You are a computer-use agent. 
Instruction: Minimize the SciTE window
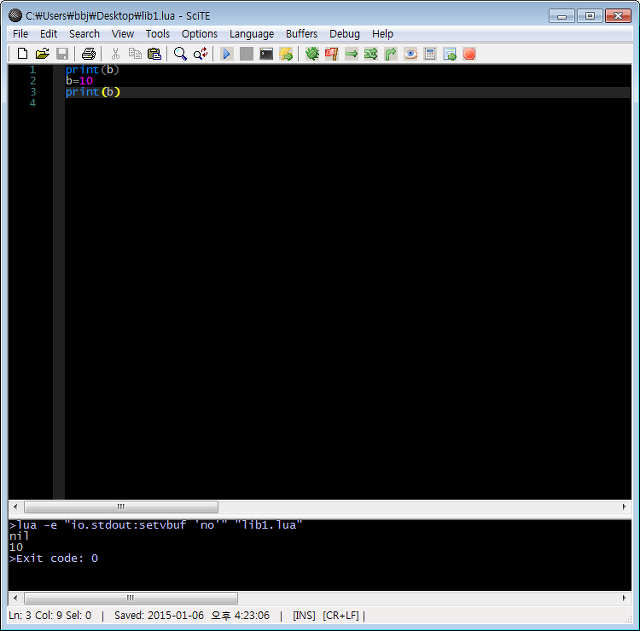pyautogui.click(x=562, y=16)
